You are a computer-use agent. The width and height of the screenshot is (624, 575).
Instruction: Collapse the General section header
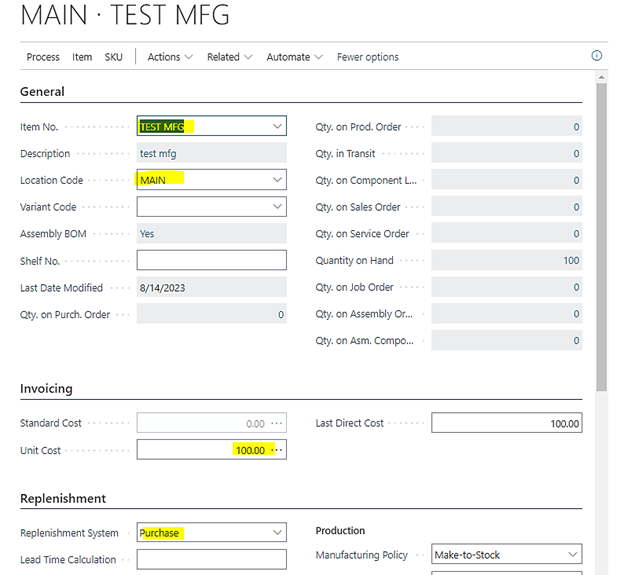click(x=42, y=92)
